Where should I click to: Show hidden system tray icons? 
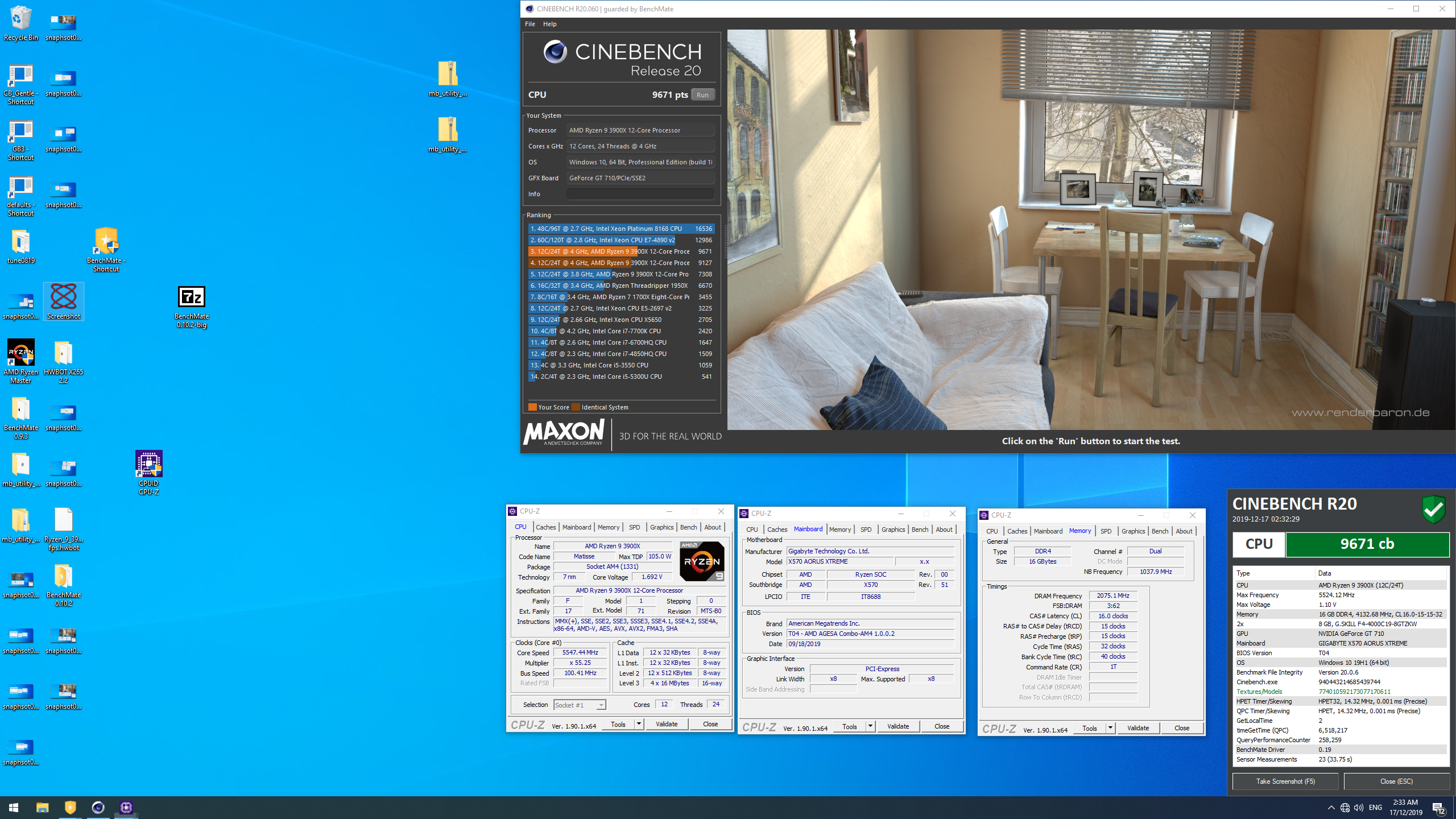(x=1331, y=808)
